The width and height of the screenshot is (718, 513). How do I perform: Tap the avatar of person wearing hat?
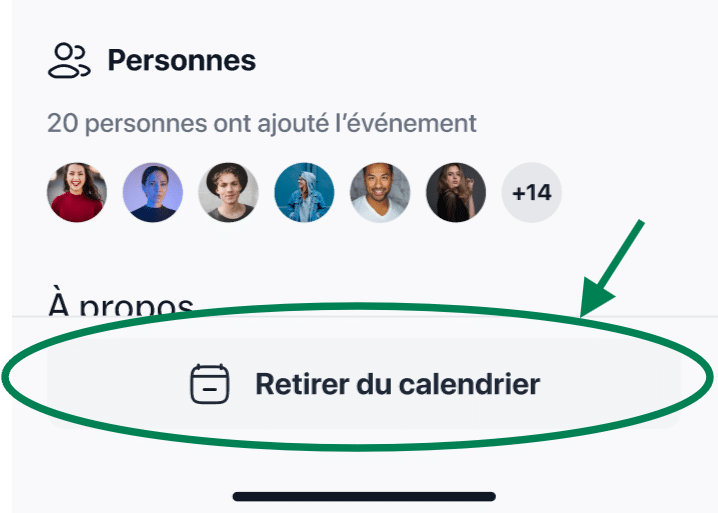(x=228, y=192)
